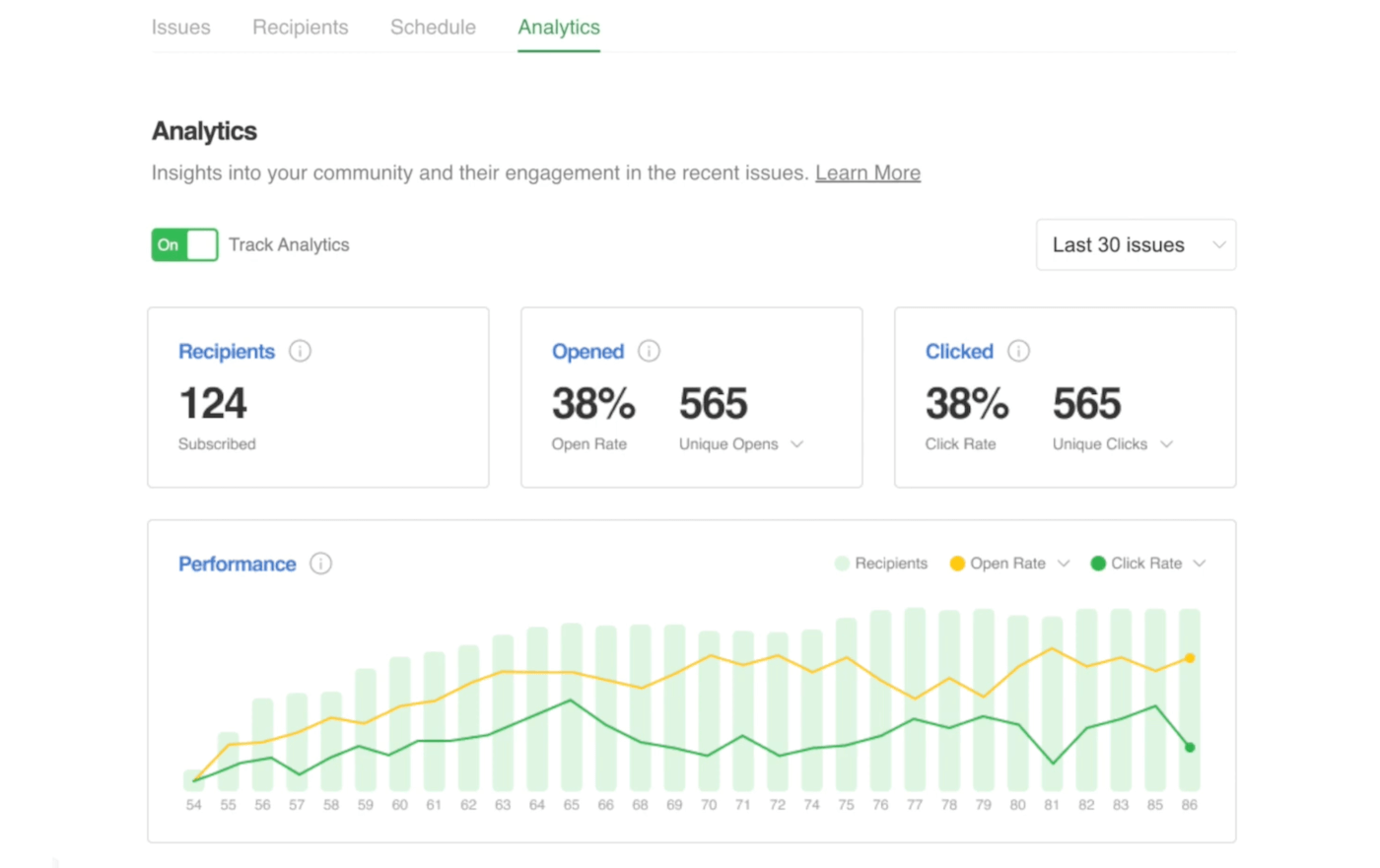Click the info icon next to Recipients
This screenshot has height=868, width=1380.
click(x=300, y=351)
